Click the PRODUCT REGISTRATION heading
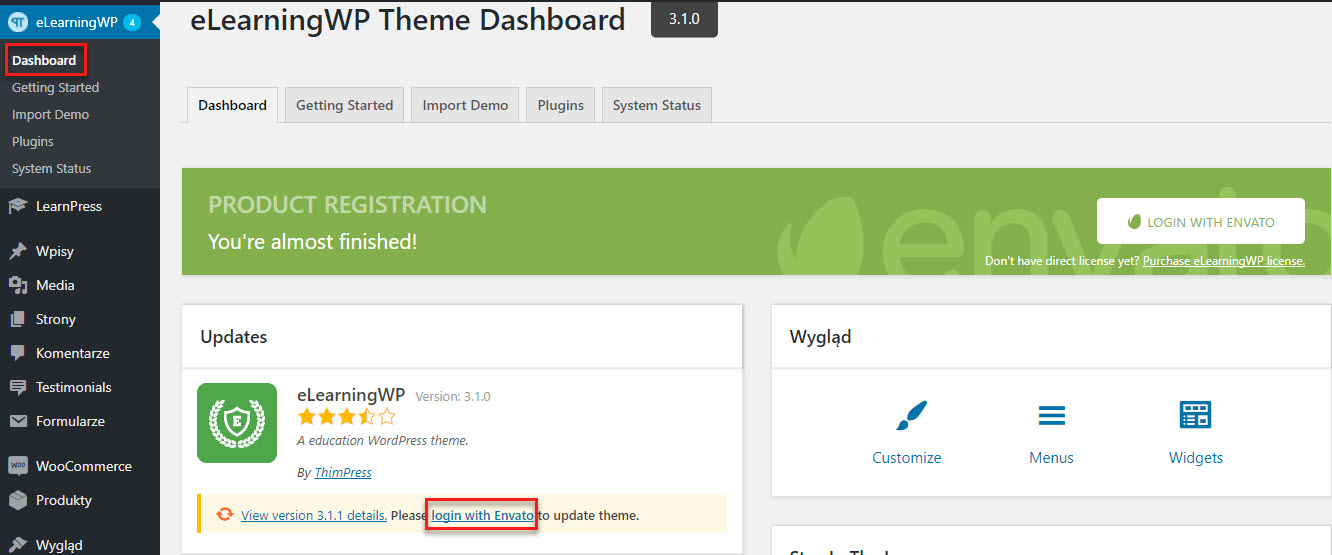The height and width of the screenshot is (555, 1332). click(x=347, y=205)
